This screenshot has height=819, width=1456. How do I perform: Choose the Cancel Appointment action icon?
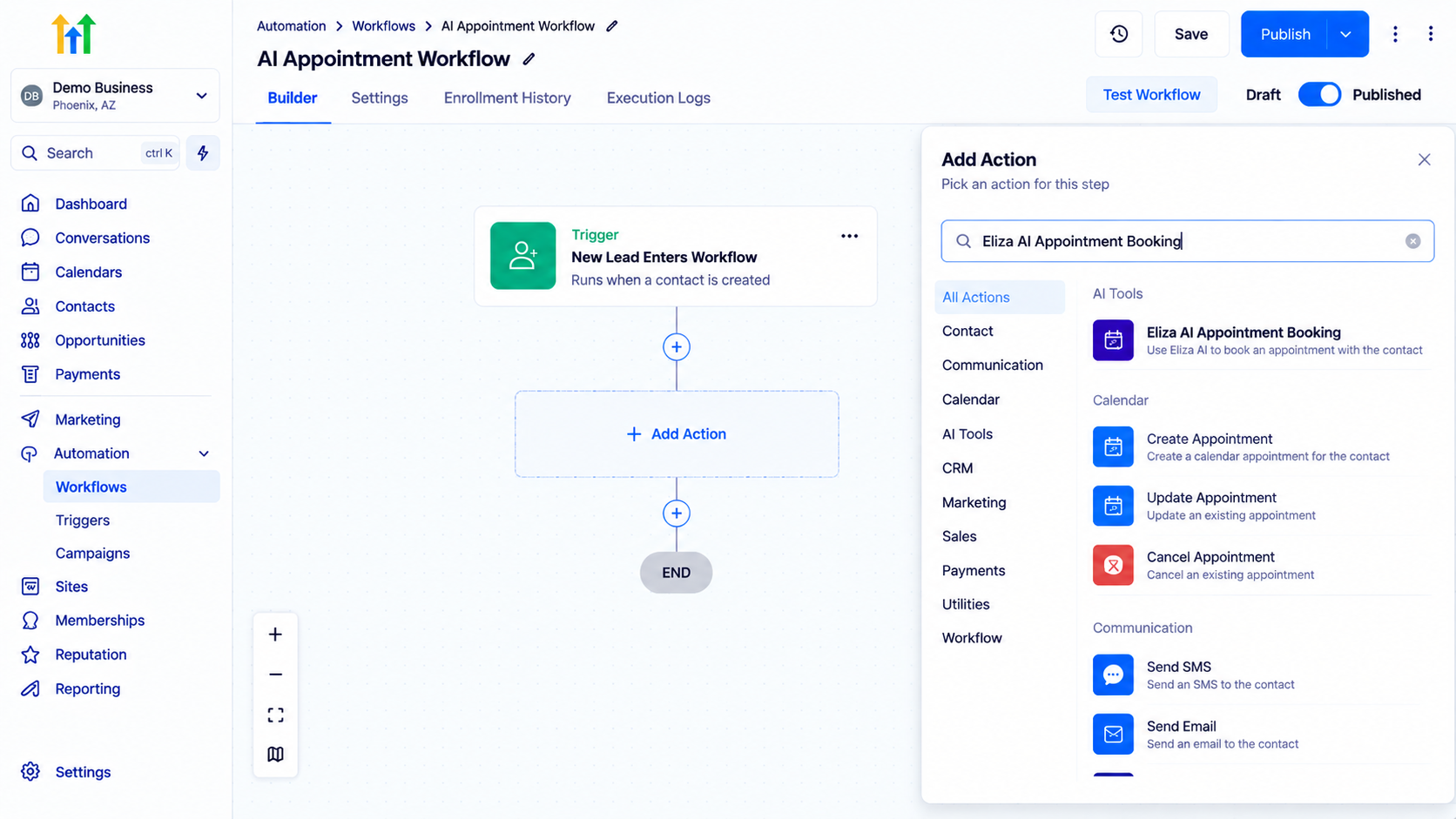1113,565
